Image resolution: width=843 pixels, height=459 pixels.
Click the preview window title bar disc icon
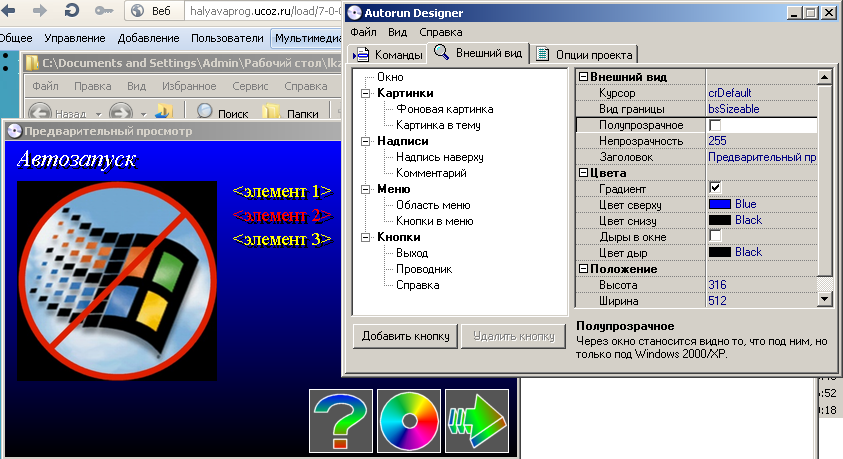(15, 131)
